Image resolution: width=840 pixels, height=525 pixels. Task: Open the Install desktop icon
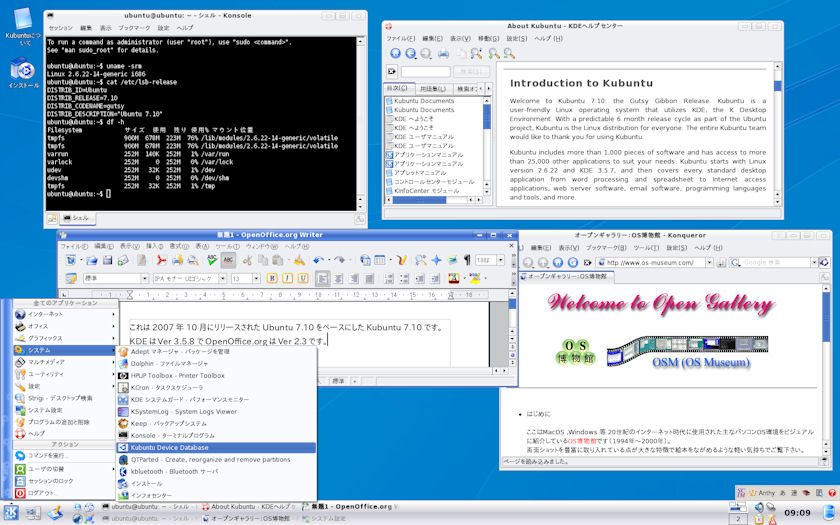click(x=23, y=74)
